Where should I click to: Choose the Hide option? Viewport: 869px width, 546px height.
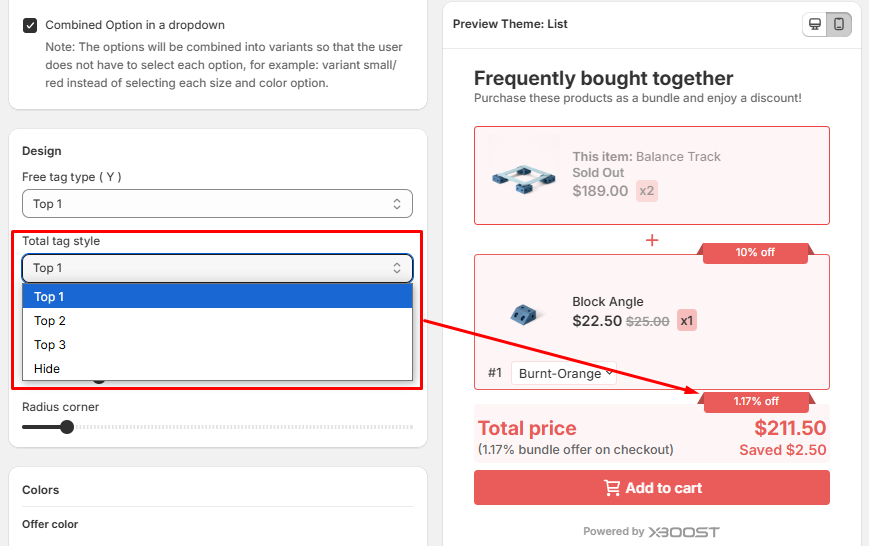click(47, 369)
